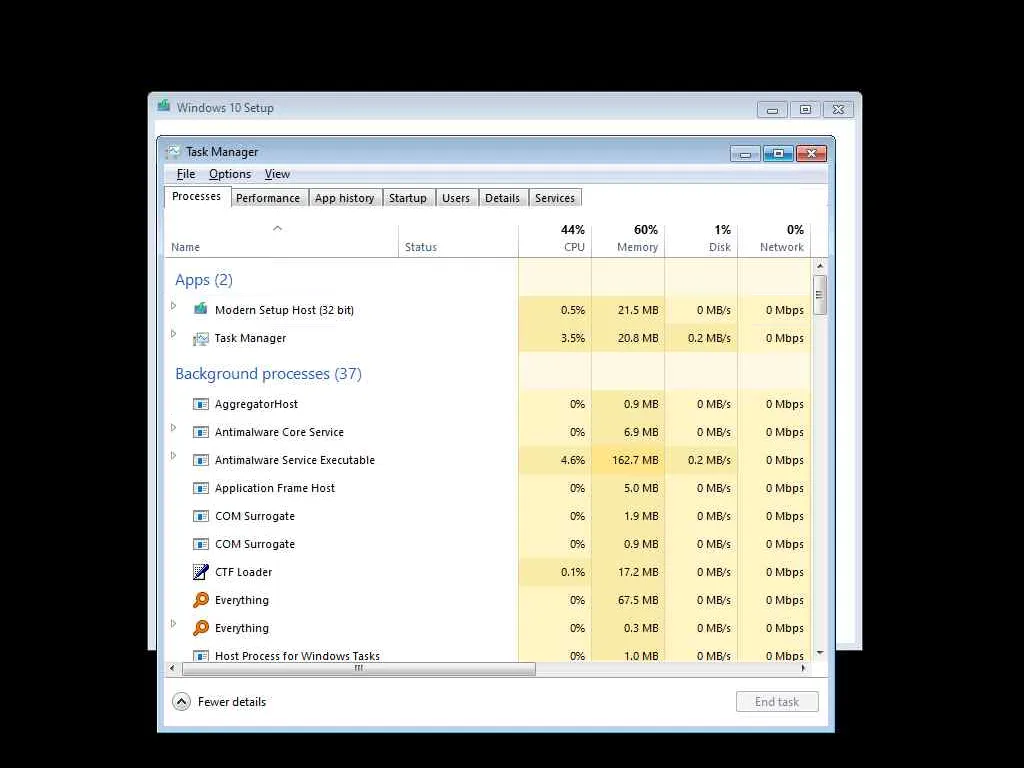Open the Options menu
Screen dimensions: 1024x768
coord(230,174)
